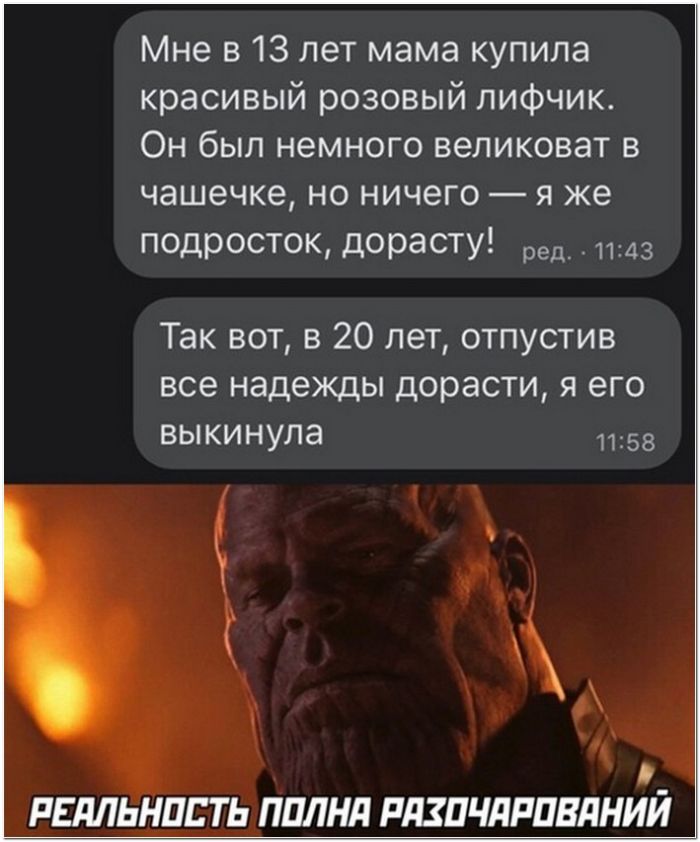Click the word "выкинула" in second message
Image resolution: width=700 pixels, height=842 pixels.
click(242, 431)
